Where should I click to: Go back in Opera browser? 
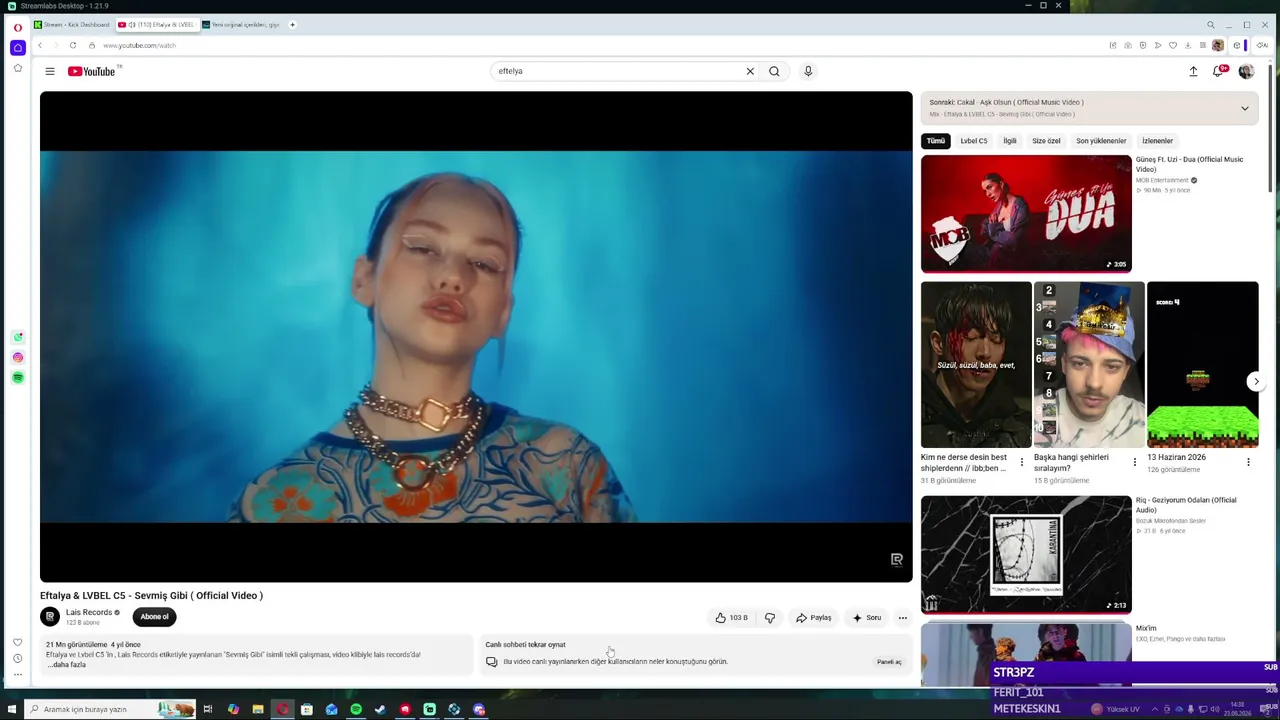[x=40, y=45]
